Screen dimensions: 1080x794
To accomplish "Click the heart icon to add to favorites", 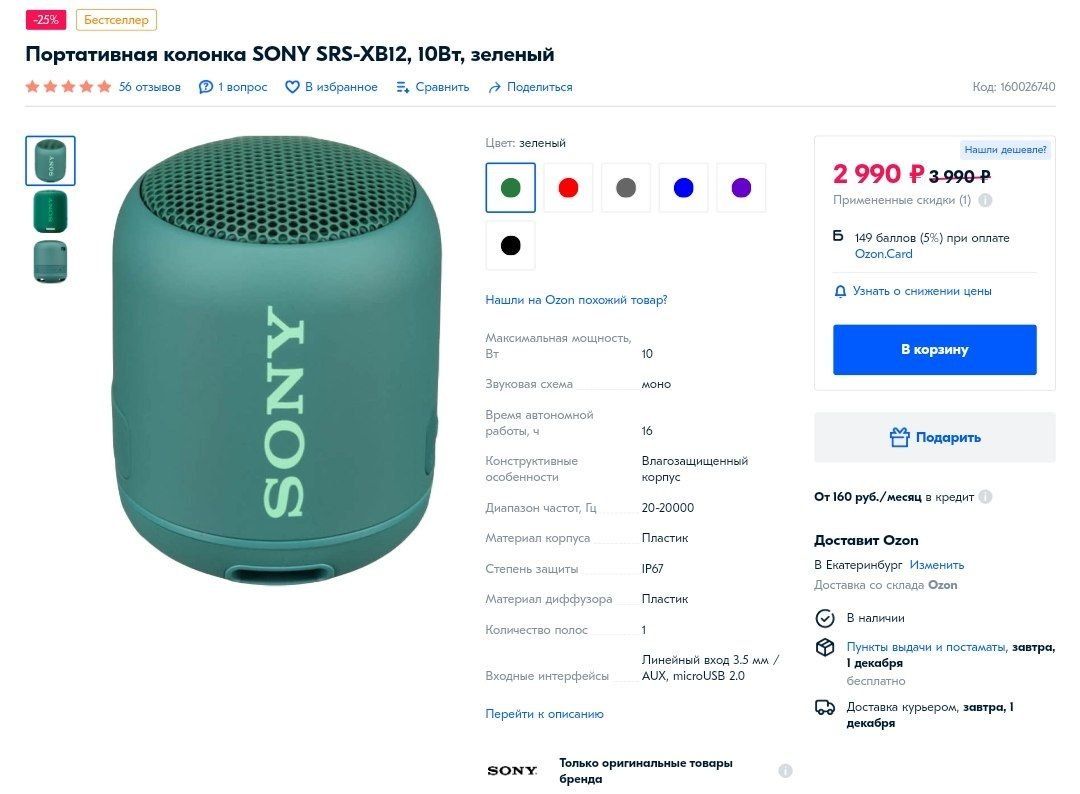I will pos(292,87).
